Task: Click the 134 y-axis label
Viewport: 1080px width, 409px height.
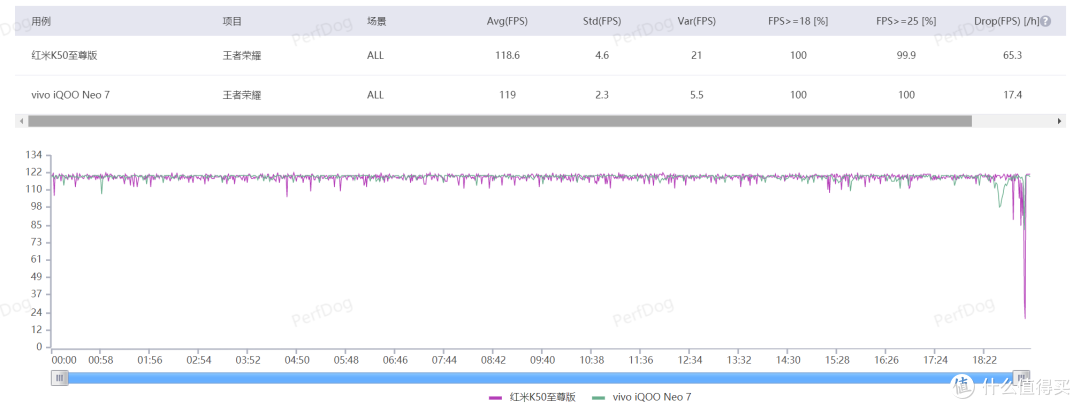Action: [34, 154]
